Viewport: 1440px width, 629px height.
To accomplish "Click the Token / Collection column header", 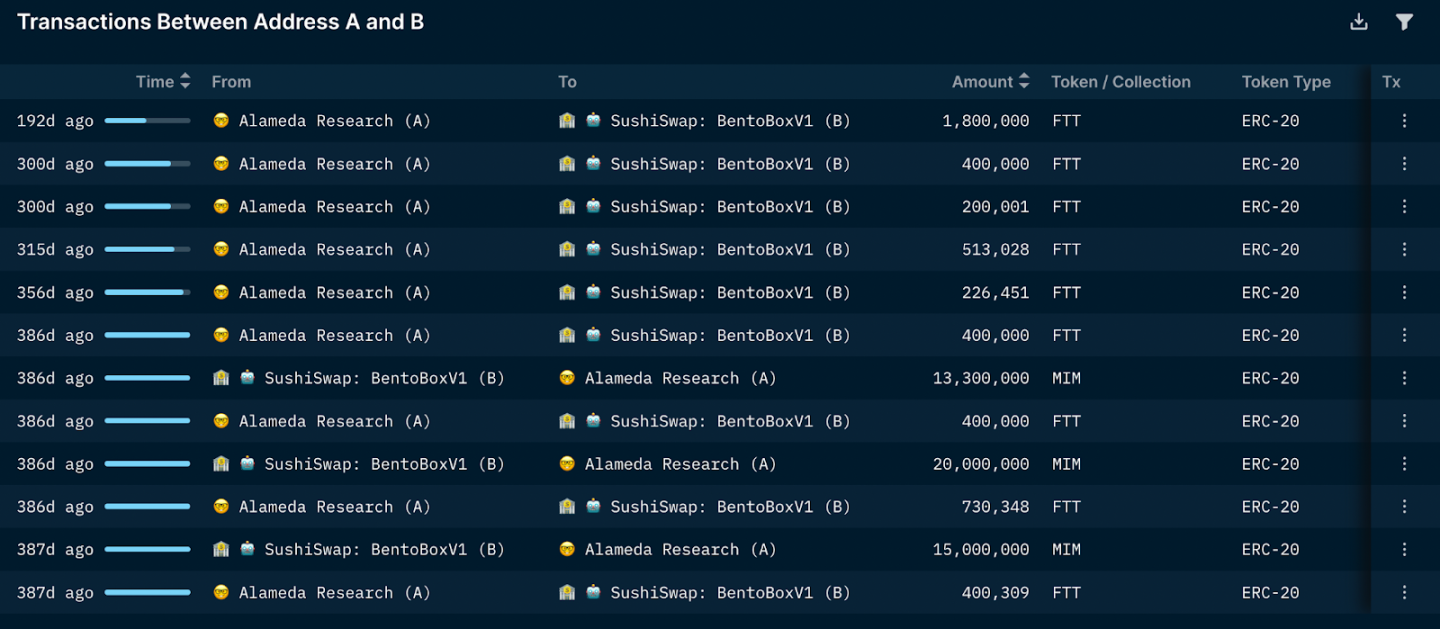I will coord(1120,82).
